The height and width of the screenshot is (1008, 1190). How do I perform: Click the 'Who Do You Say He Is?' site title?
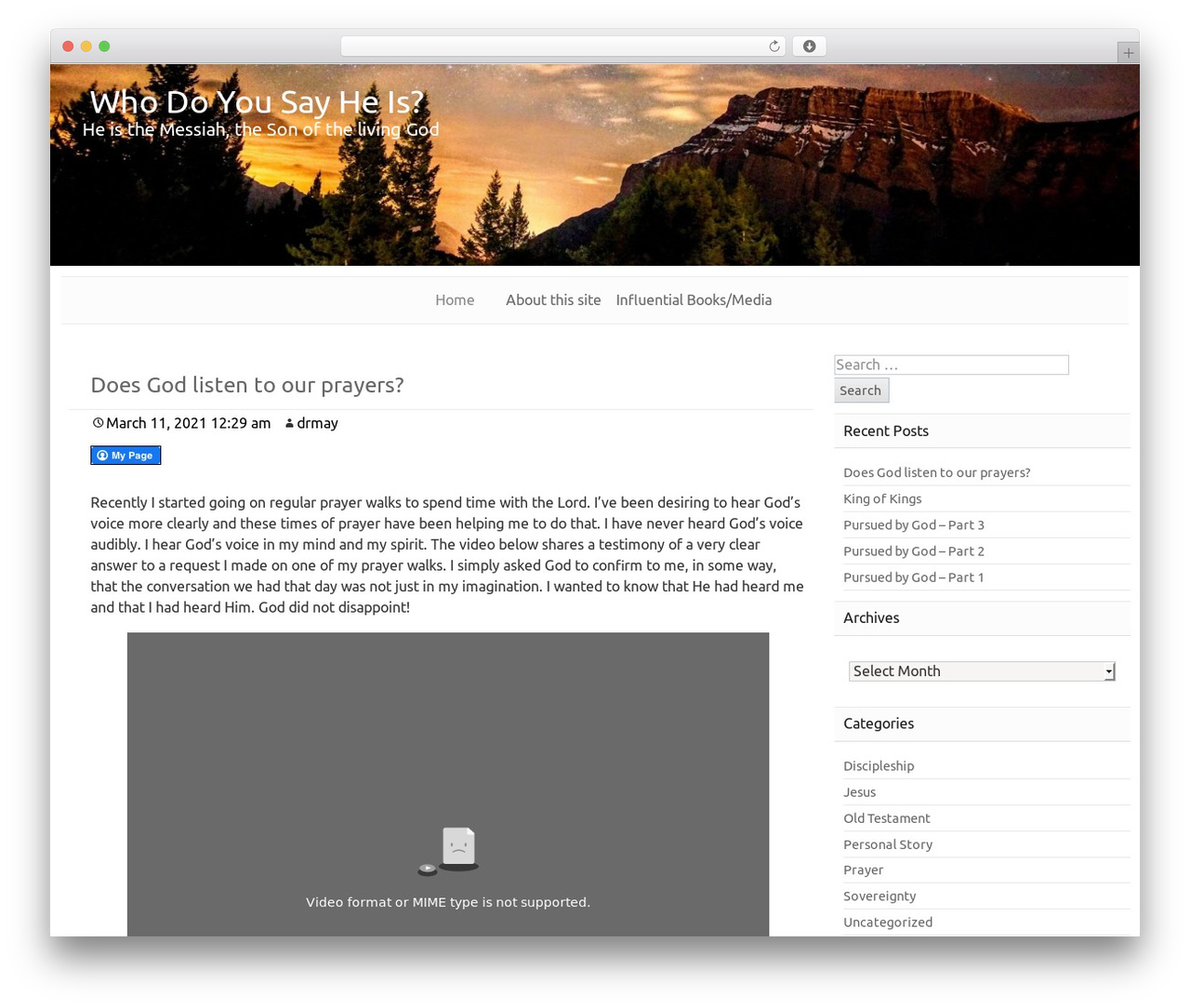click(257, 101)
